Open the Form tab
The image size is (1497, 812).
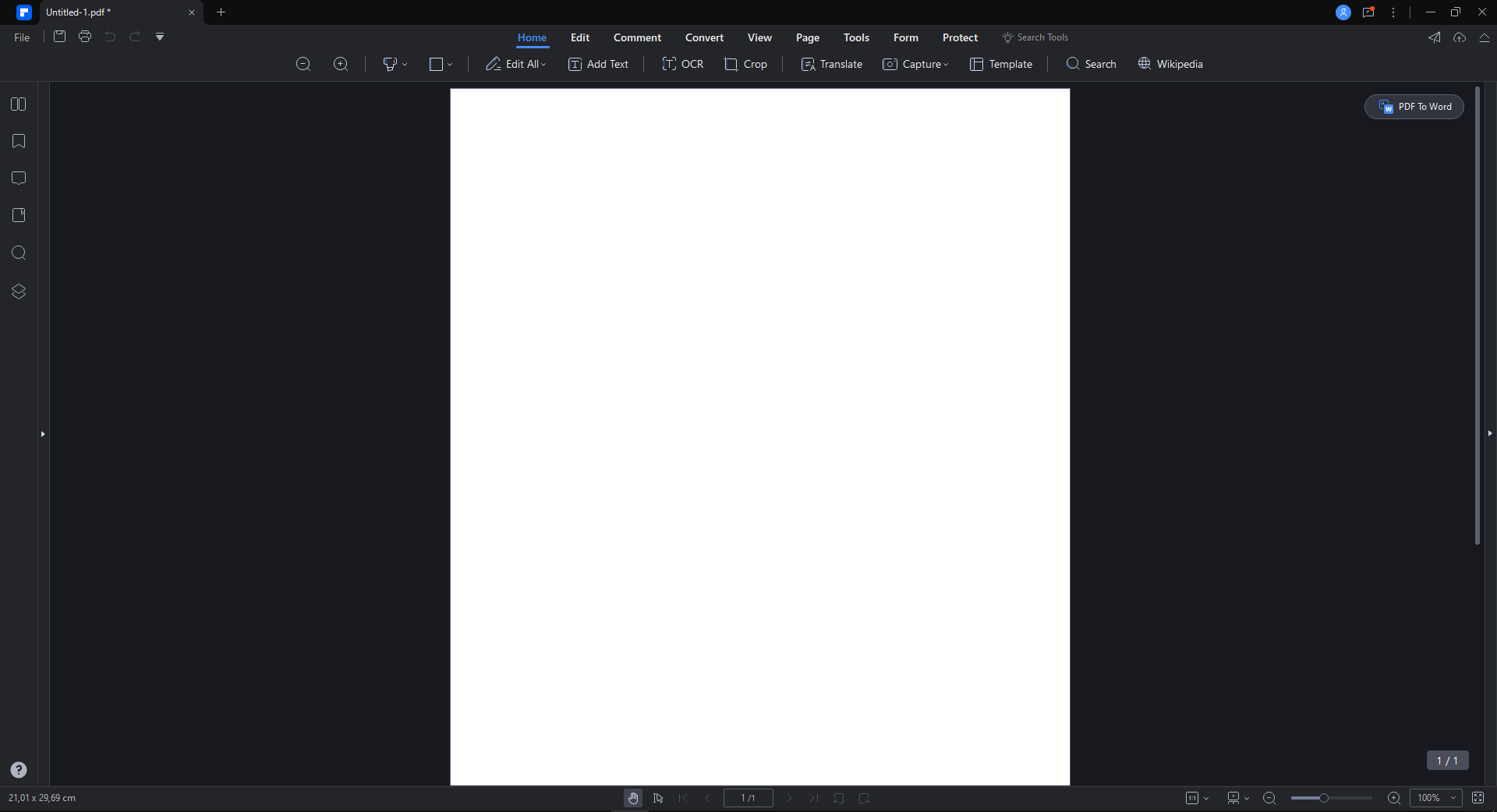[x=906, y=37]
